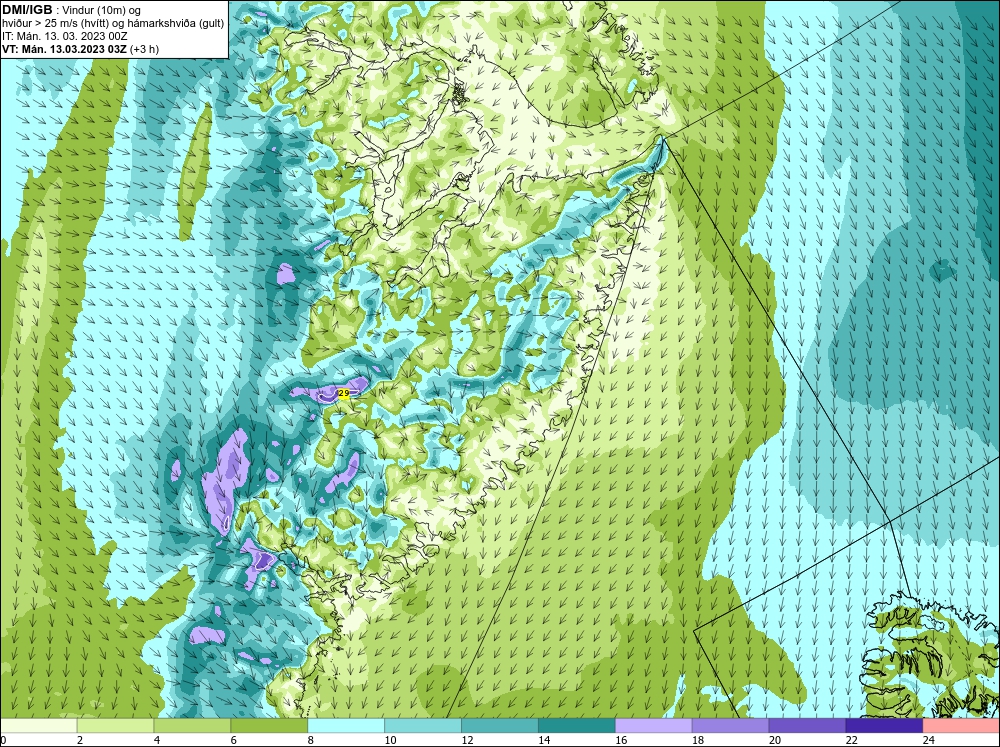Click the 'DMI/IGB : Vindur (10m) og' title line

[72, 10]
